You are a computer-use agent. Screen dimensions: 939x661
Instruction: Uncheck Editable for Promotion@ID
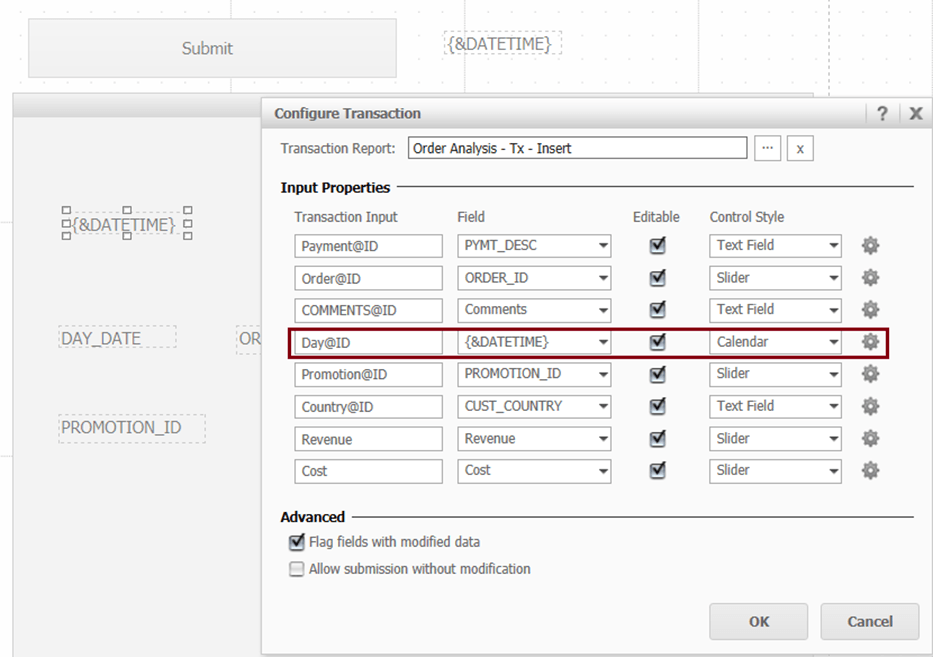(x=658, y=374)
